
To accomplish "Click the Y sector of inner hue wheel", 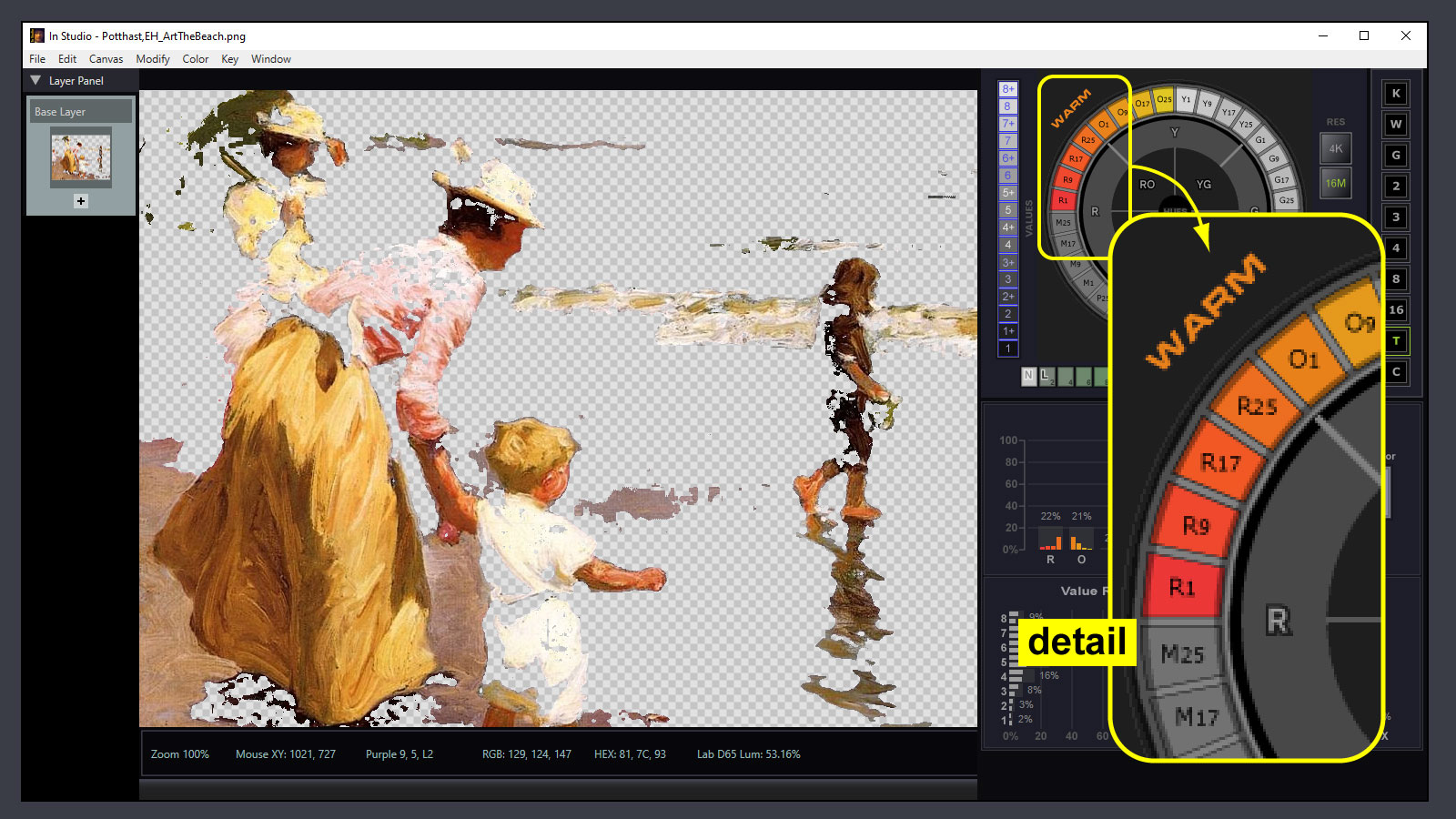I will coord(1174,133).
